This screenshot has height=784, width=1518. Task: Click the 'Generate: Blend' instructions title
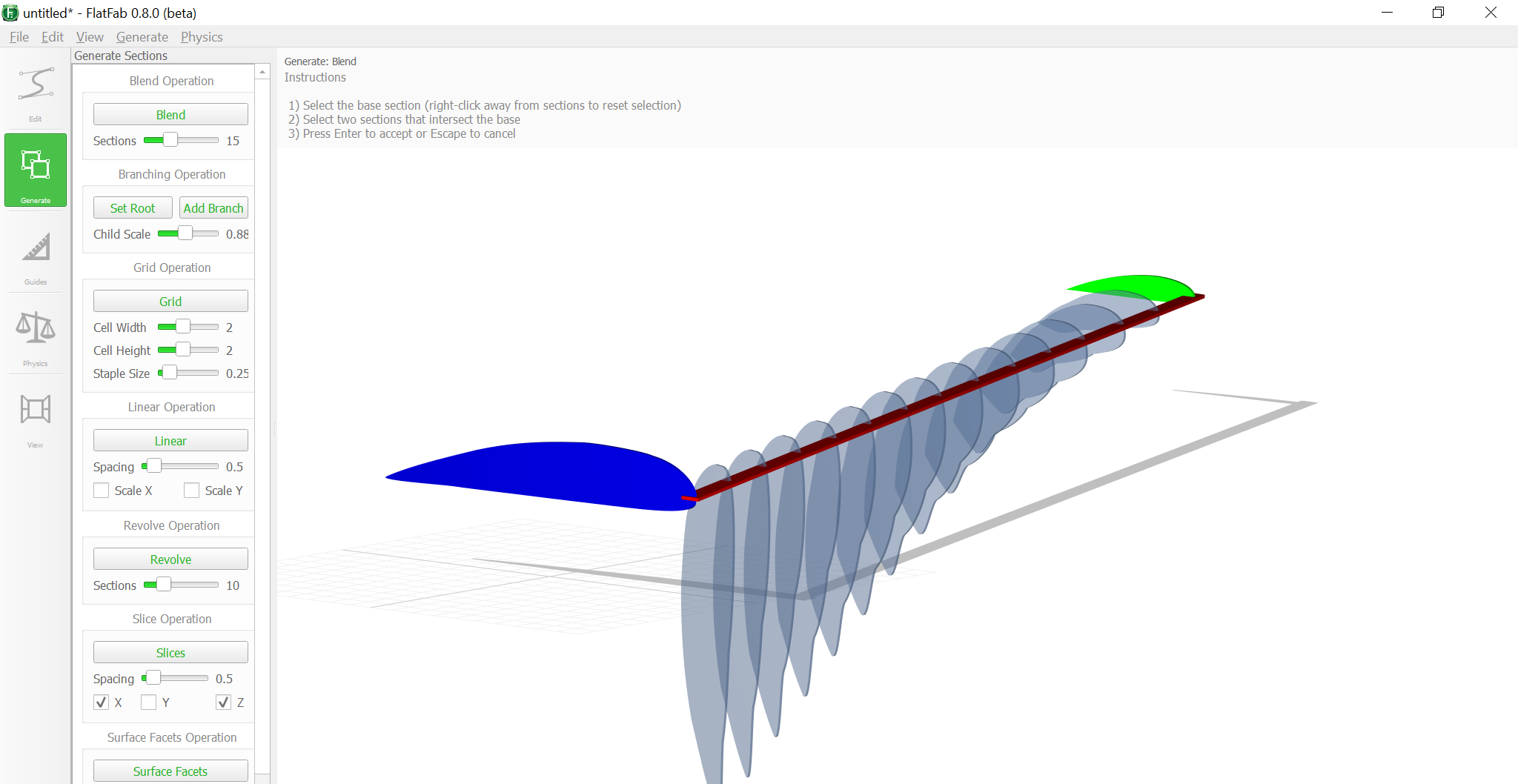coord(320,62)
